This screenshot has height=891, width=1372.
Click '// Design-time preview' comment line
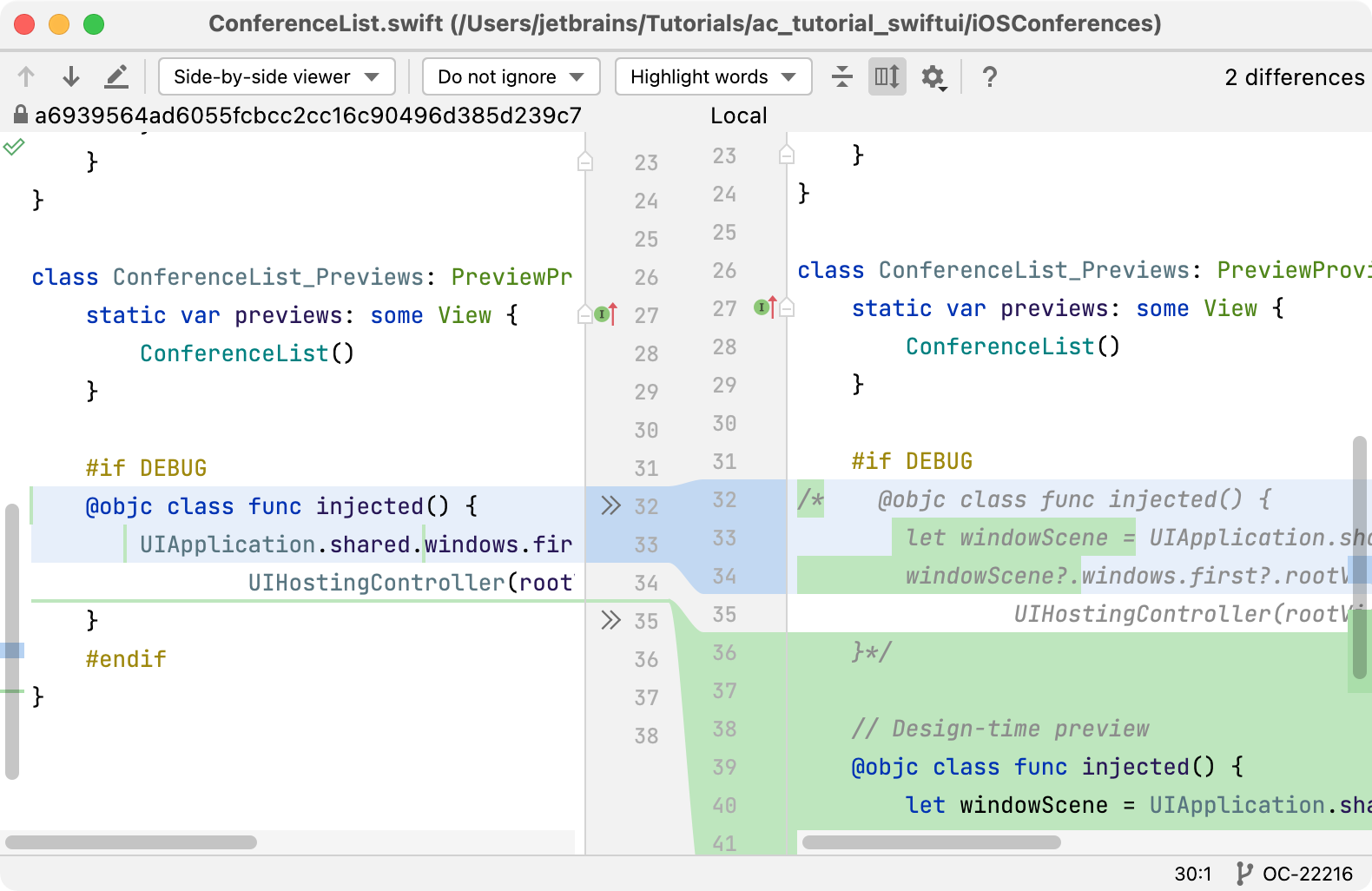point(1000,729)
